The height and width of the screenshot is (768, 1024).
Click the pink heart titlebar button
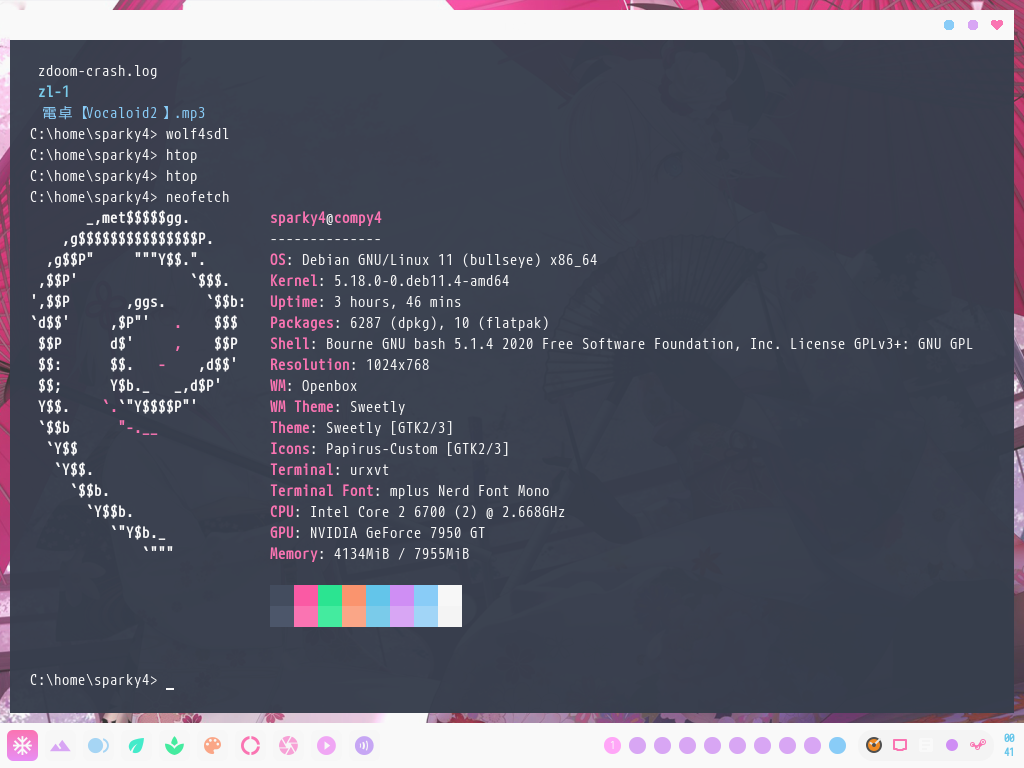pos(997,25)
